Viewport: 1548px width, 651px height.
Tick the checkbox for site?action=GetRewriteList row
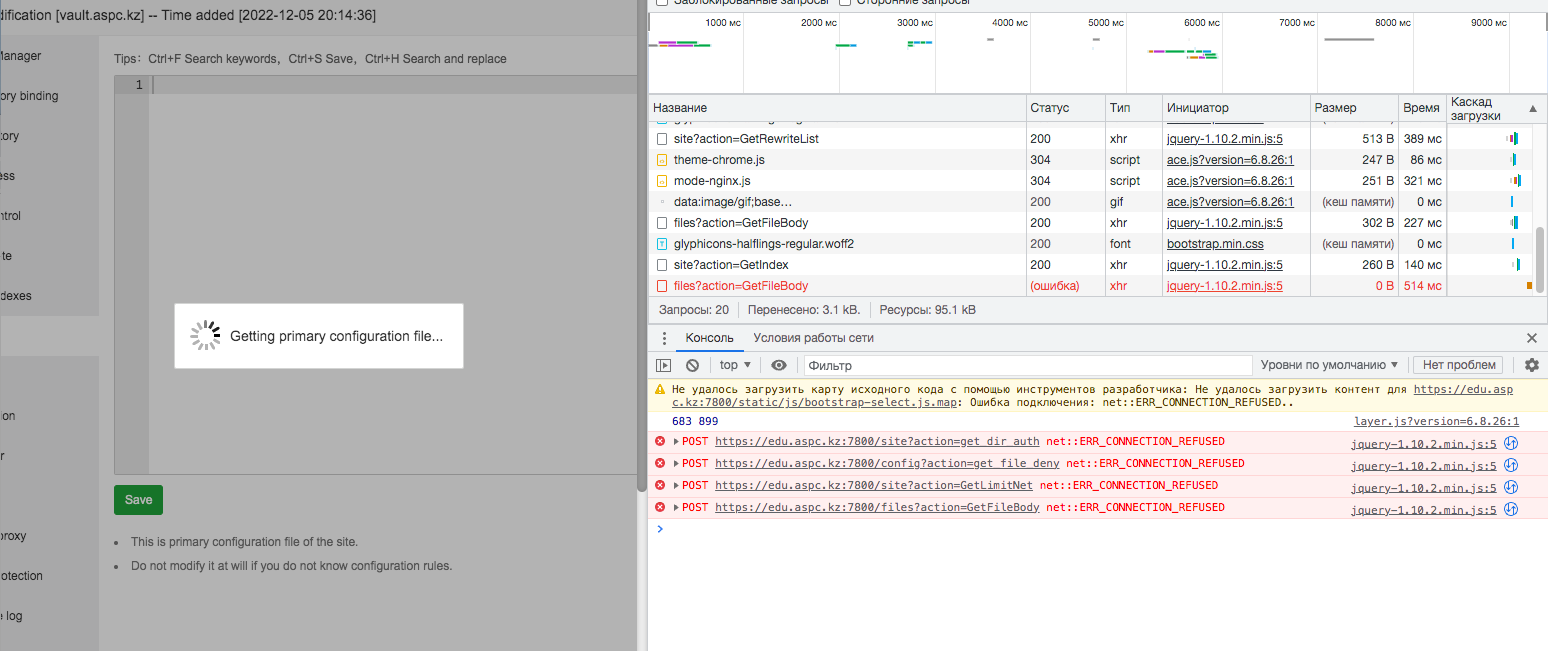[x=662, y=139]
